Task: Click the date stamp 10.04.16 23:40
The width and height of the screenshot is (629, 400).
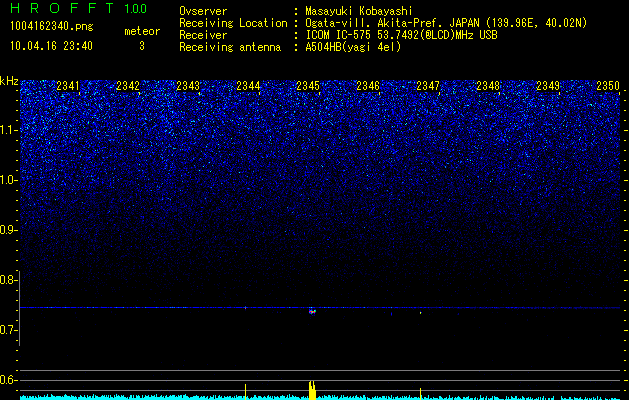Action: coord(51,46)
